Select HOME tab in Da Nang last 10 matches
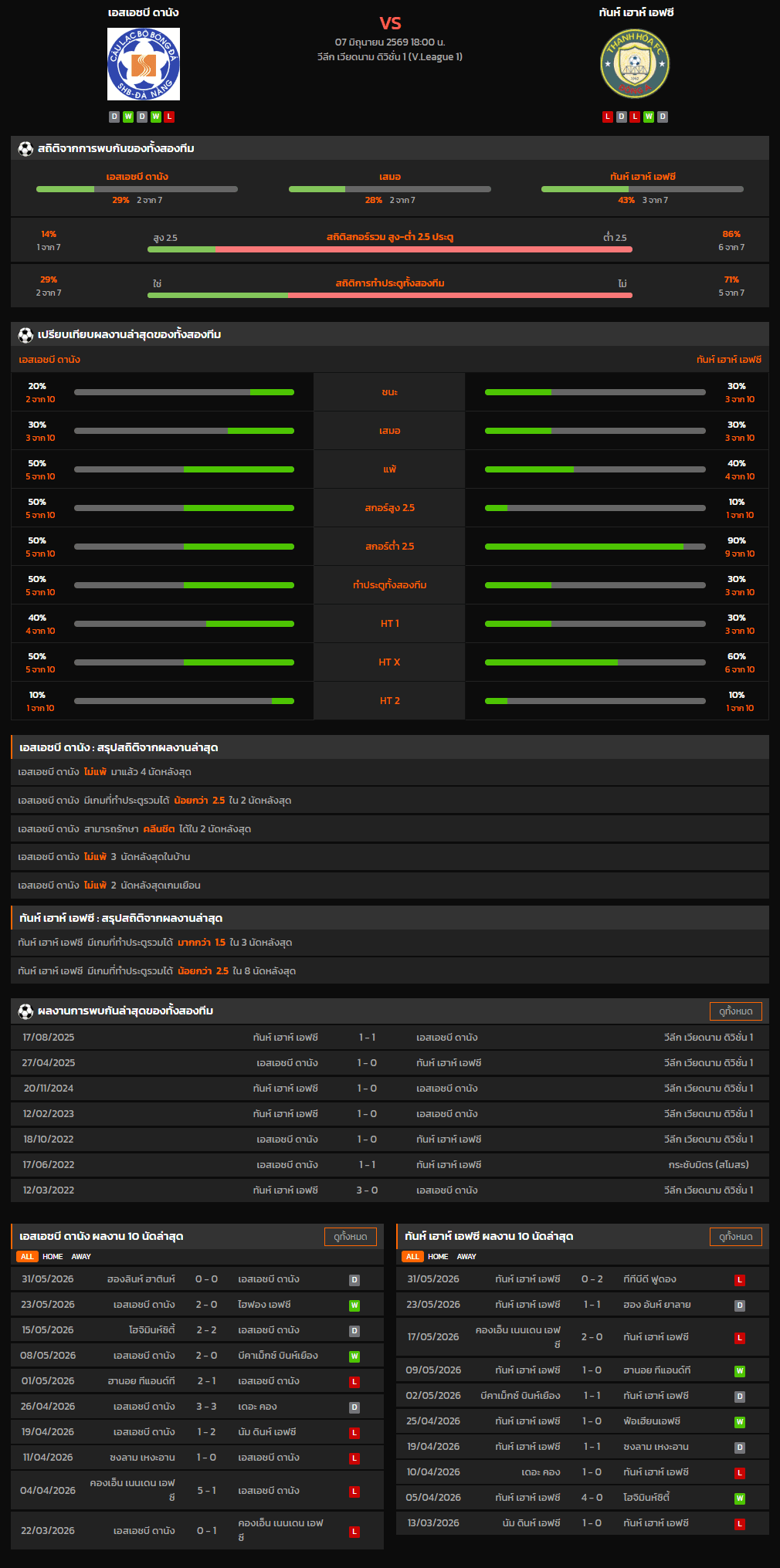The width and height of the screenshot is (780, 1568). pos(53,1257)
